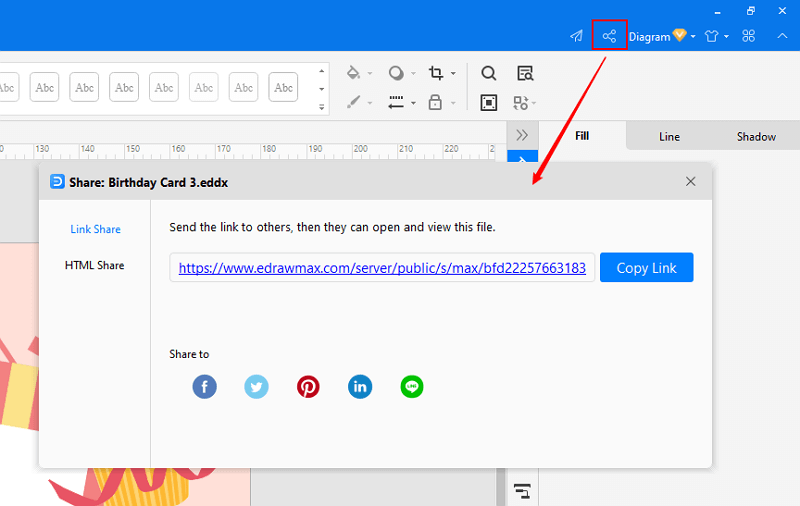Click the EdrawMax logo in dialog title
This screenshot has width=800, height=506.
[57, 182]
